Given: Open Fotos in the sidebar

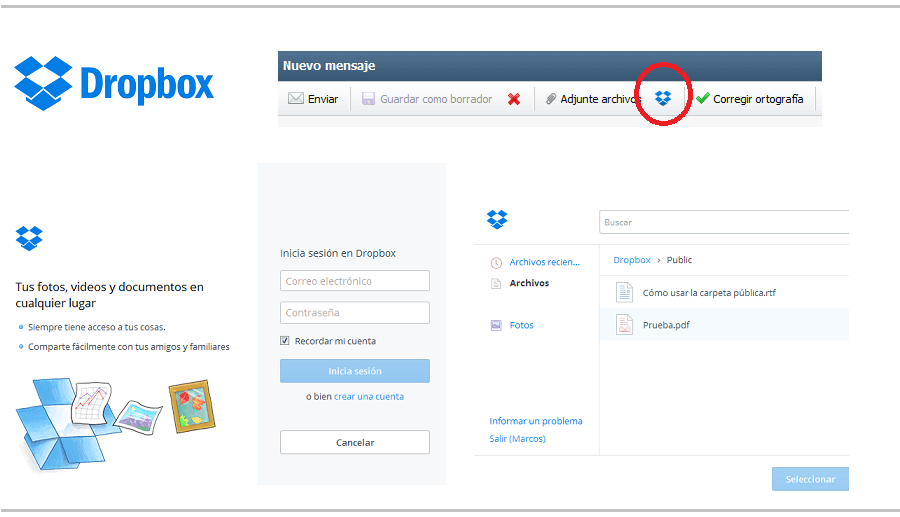Looking at the screenshot, I should tap(522, 325).
